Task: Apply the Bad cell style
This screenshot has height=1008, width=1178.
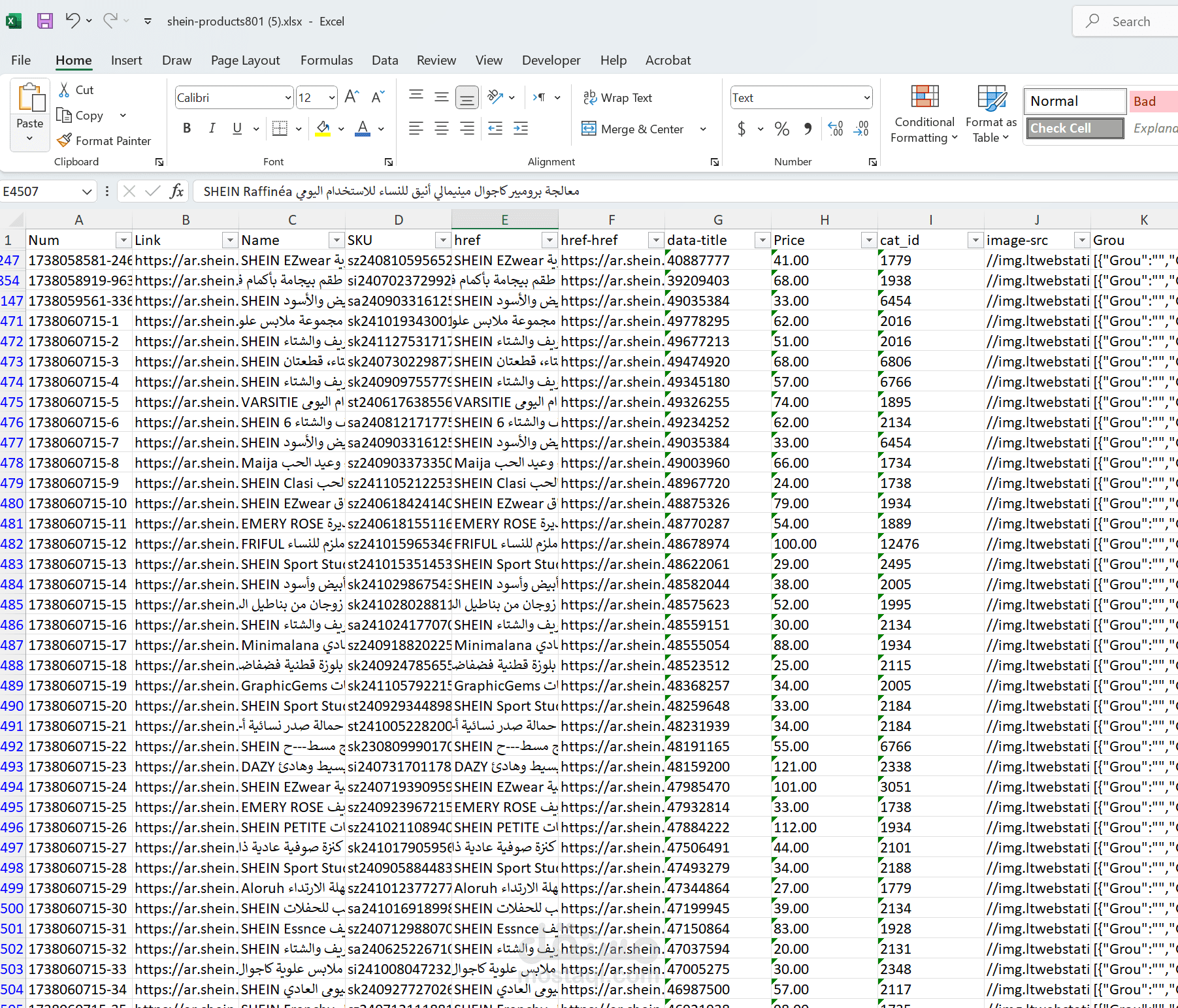Action: (1153, 101)
